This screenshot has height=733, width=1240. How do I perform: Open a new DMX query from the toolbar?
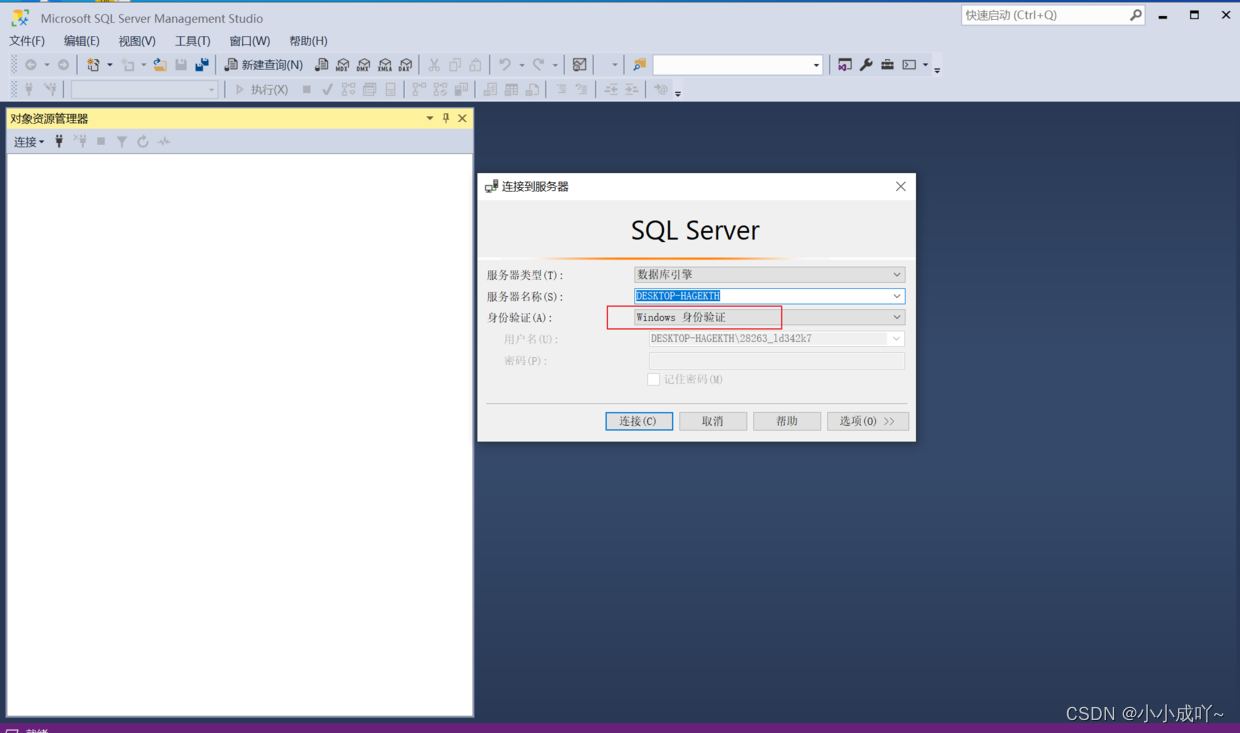click(x=363, y=64)
